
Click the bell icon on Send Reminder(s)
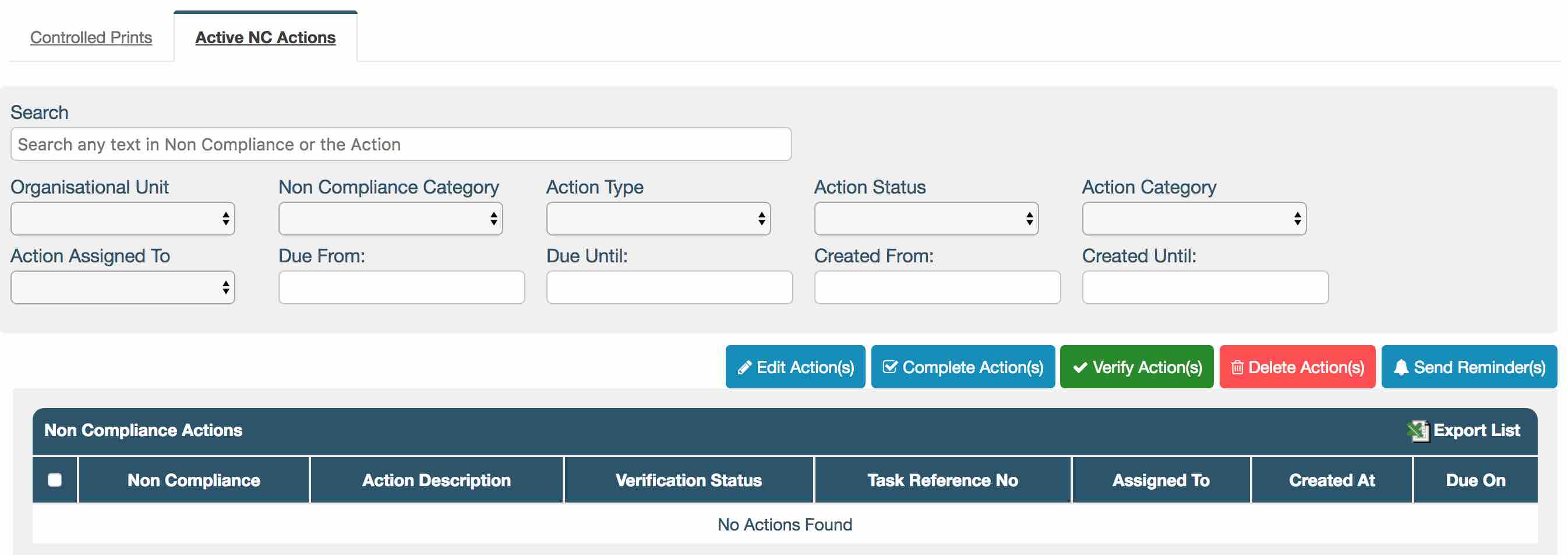click(x=1401, y=367)
